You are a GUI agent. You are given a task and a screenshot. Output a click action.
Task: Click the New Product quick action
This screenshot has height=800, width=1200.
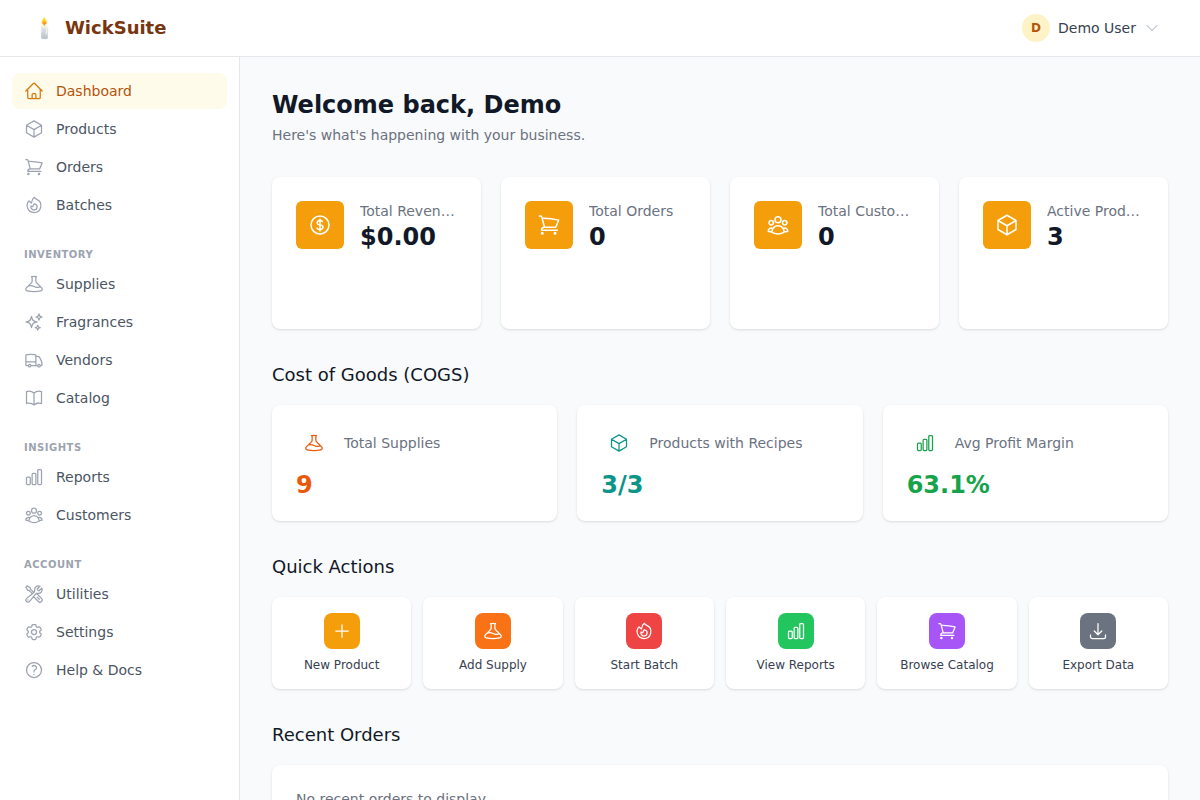341,631
